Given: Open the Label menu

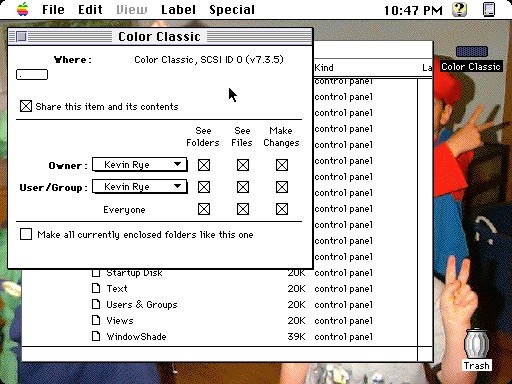Looking at the screenshot, I should (x=178, y=10).
